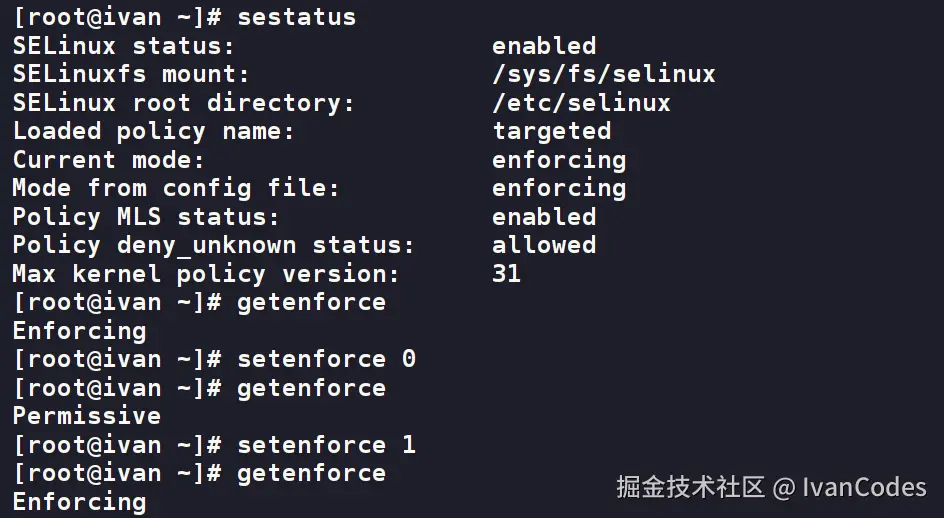Click the enabled value beside Policy MLS status

point(544,217)
